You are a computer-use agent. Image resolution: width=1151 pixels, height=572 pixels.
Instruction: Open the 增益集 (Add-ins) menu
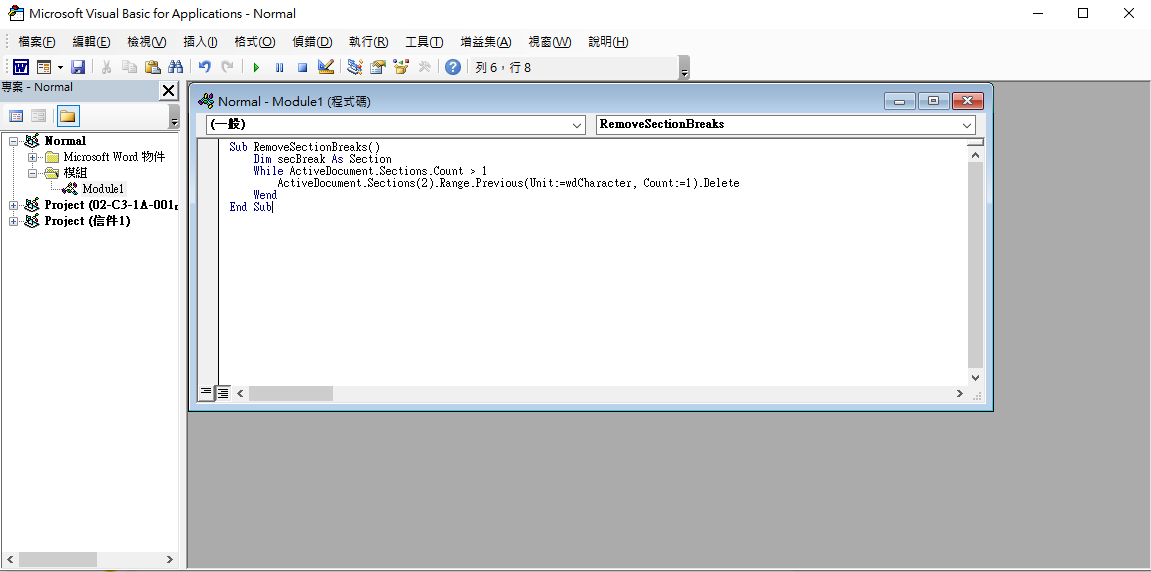tap(486, 42)
